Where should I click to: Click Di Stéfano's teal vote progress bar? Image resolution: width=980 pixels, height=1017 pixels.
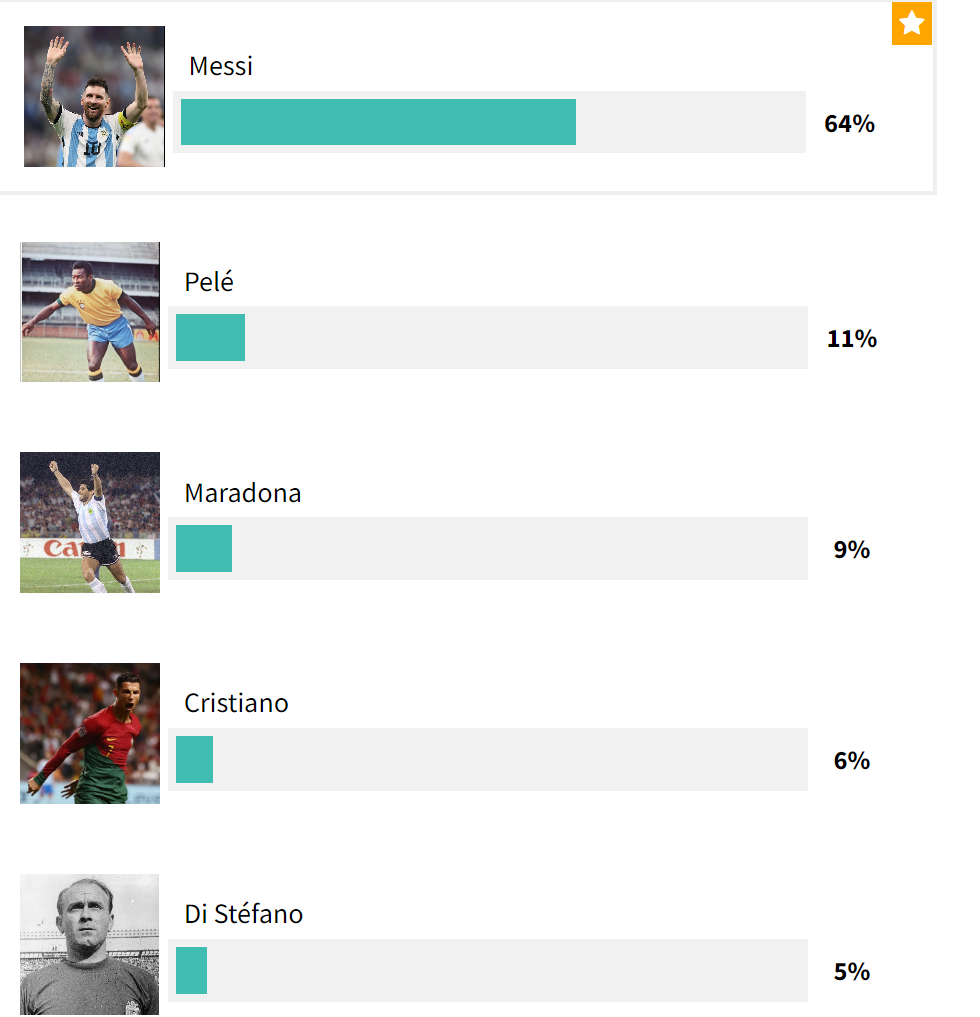pyautogui.click(x=191, y=970)
